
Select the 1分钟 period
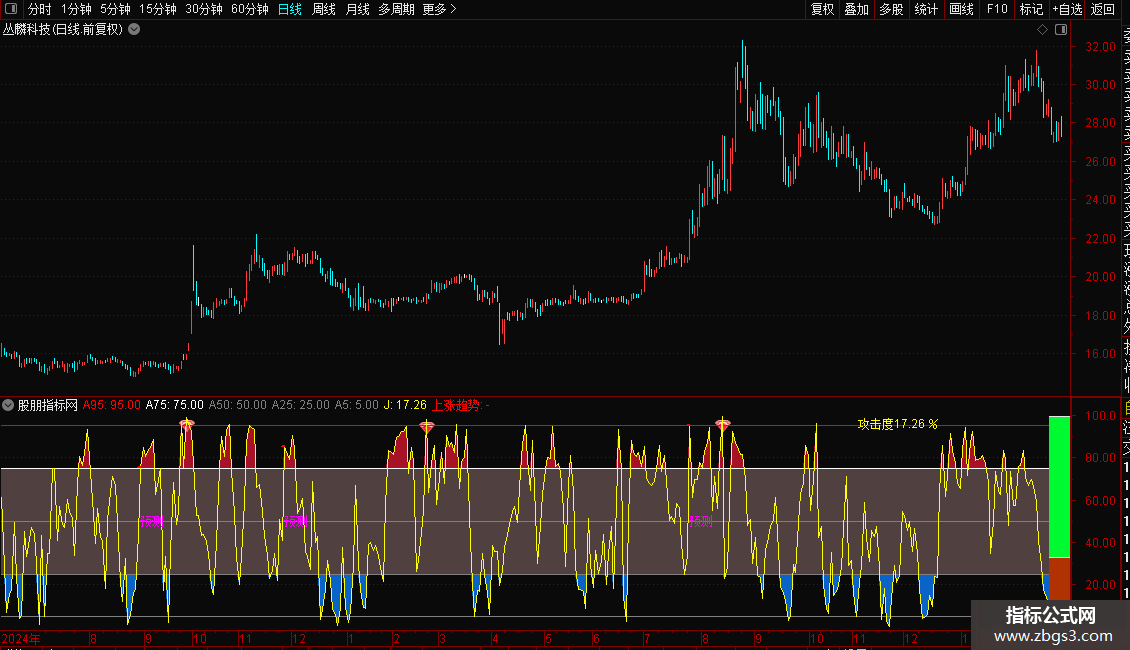coord(76,9)
